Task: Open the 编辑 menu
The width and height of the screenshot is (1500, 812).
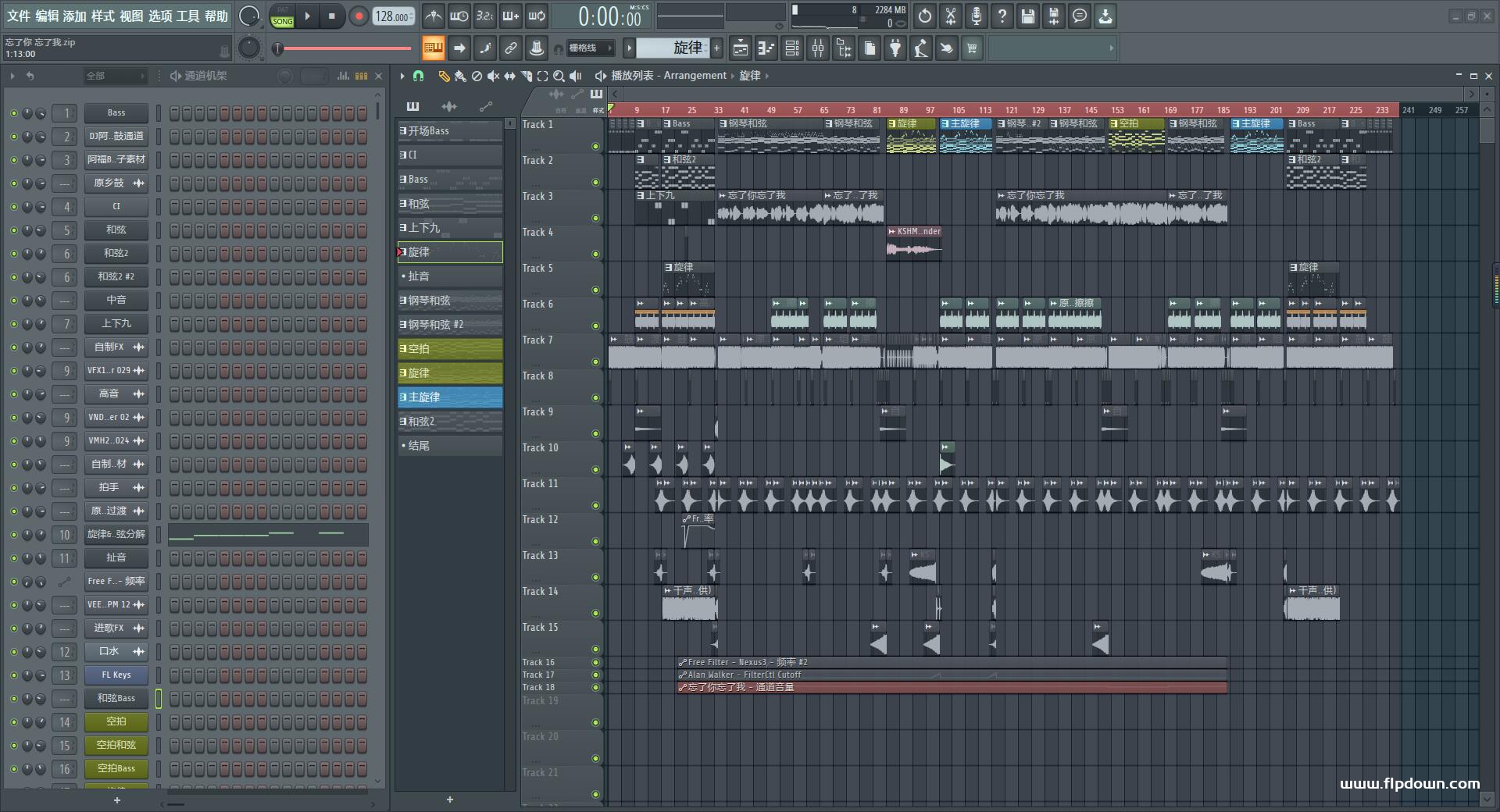Action: tap(47, 16)
